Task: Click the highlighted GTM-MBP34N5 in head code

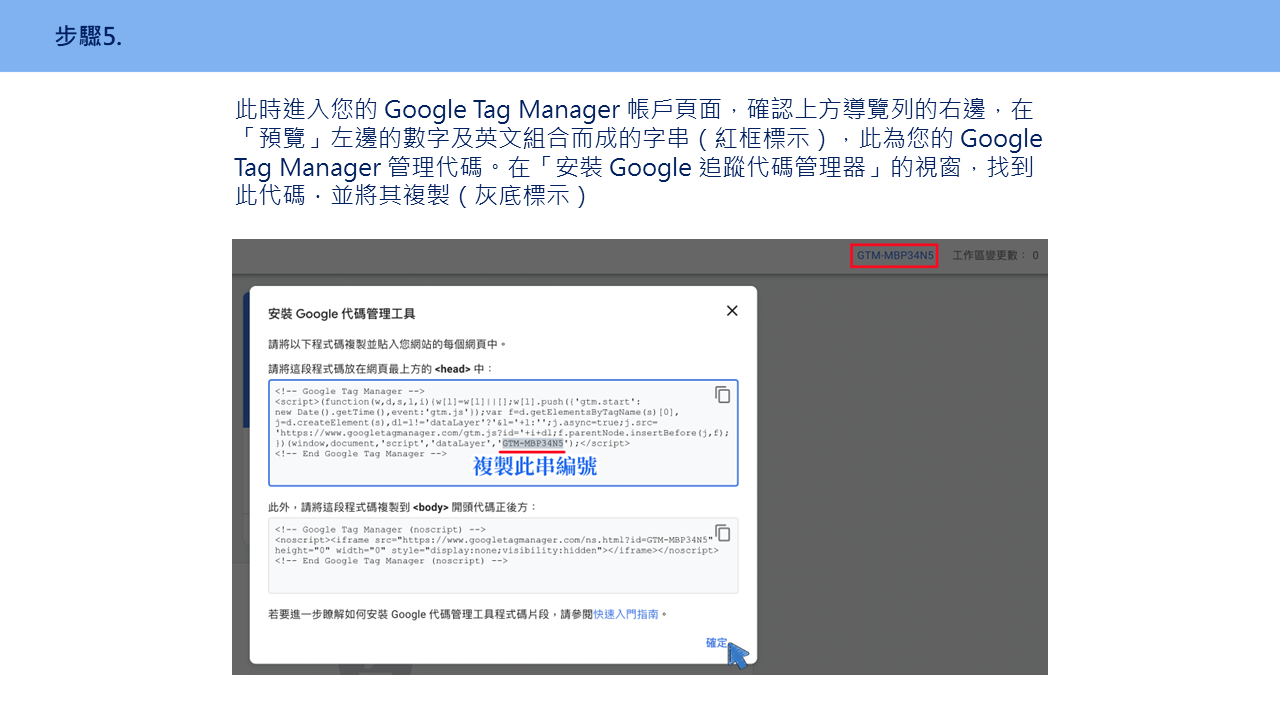Action: [533, 443]
